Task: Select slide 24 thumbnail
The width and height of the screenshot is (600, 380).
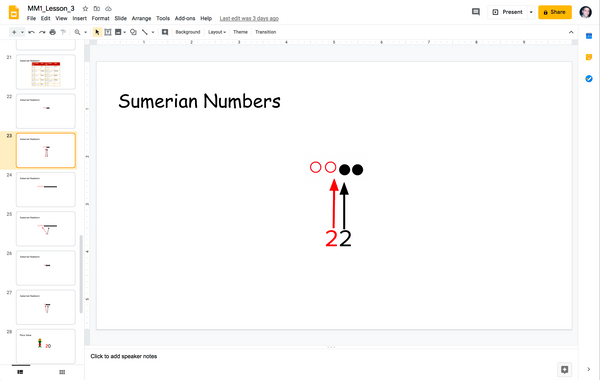Action: pos(46,189)
